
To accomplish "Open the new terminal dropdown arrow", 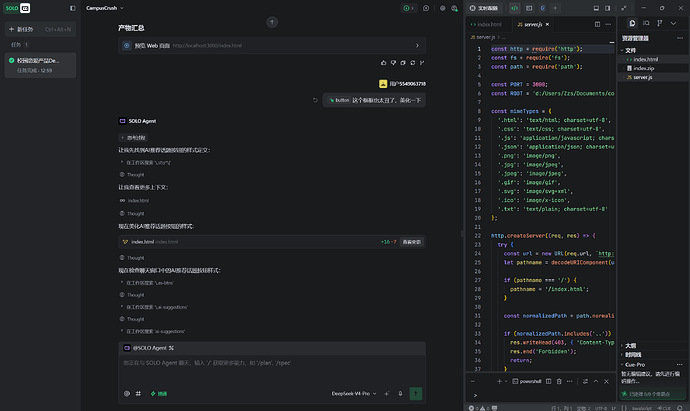I will 506,382.
